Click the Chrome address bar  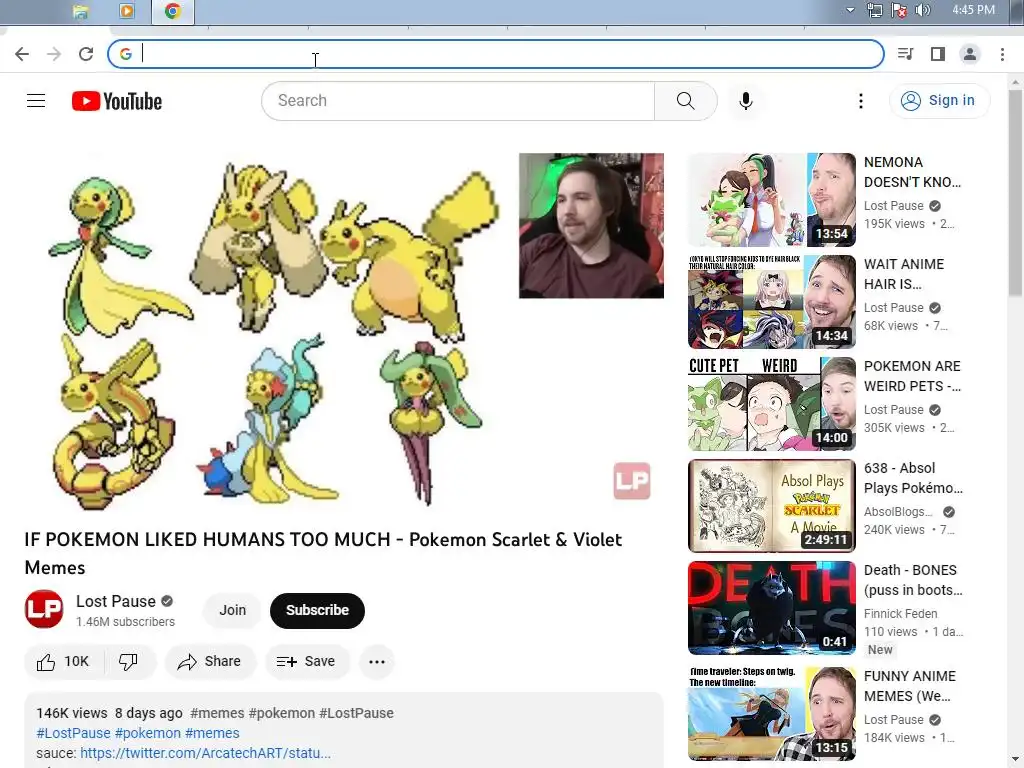(x=496, y=54)
